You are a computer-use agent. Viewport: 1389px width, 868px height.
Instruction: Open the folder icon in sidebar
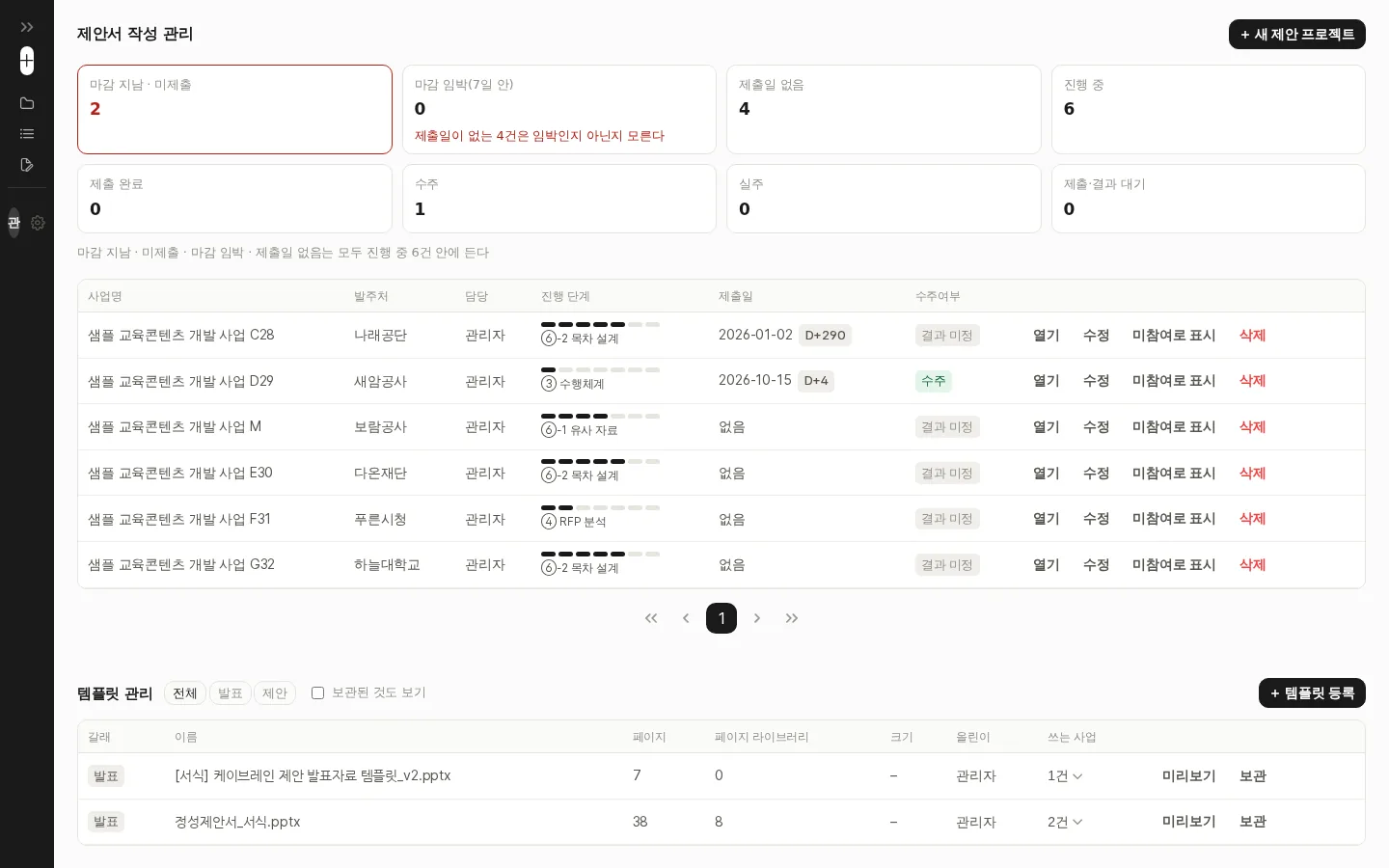pyautogui.click(x=27, y=103)
